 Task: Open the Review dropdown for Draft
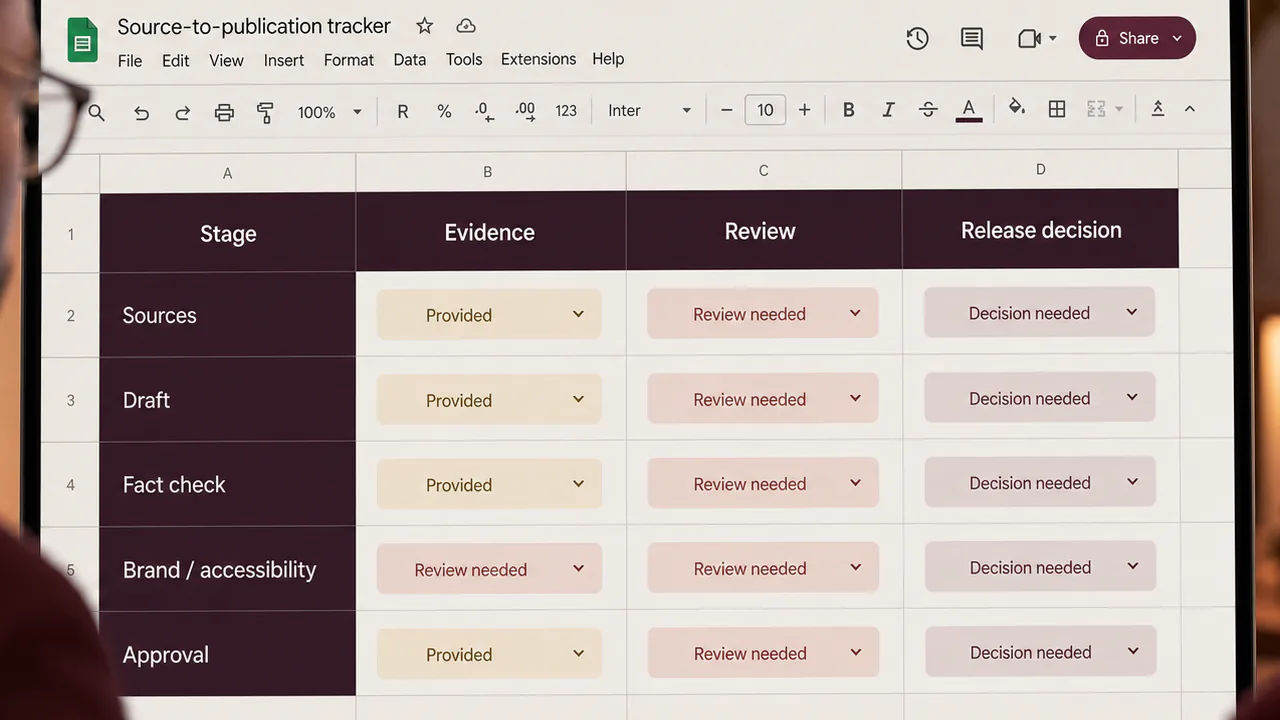[x=763, y=399]
